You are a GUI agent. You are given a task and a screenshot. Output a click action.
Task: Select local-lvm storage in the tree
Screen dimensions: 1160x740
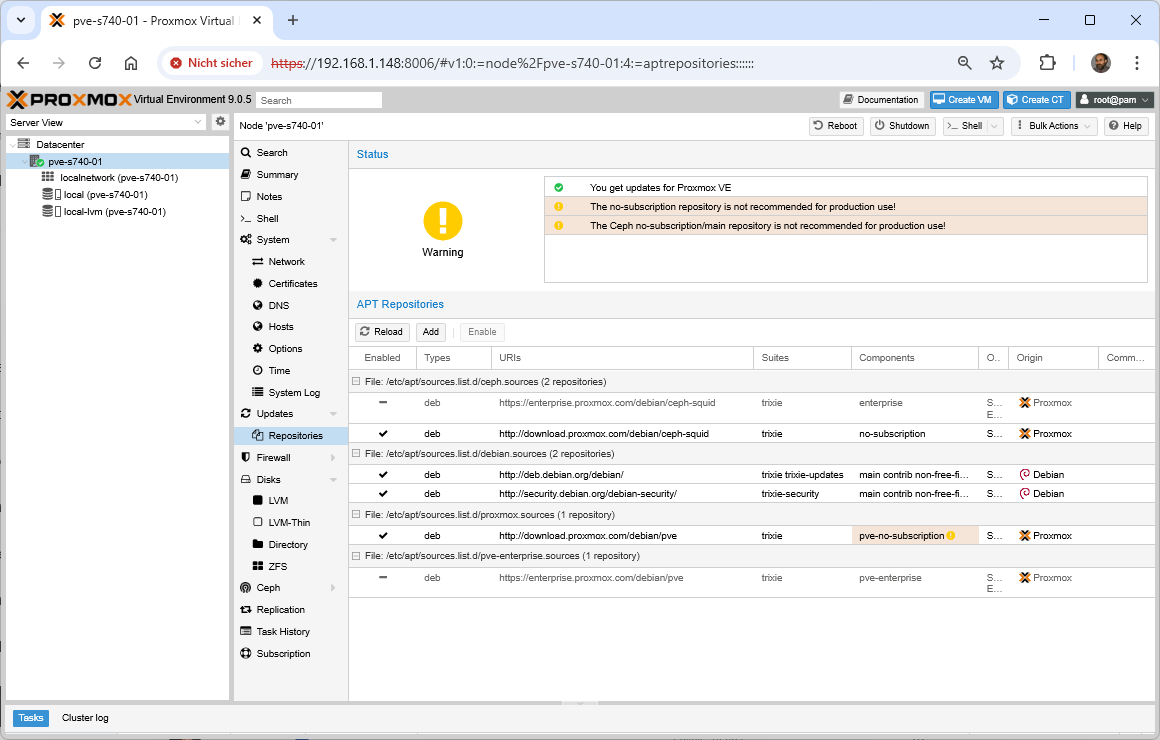click(x=114, y=212)
